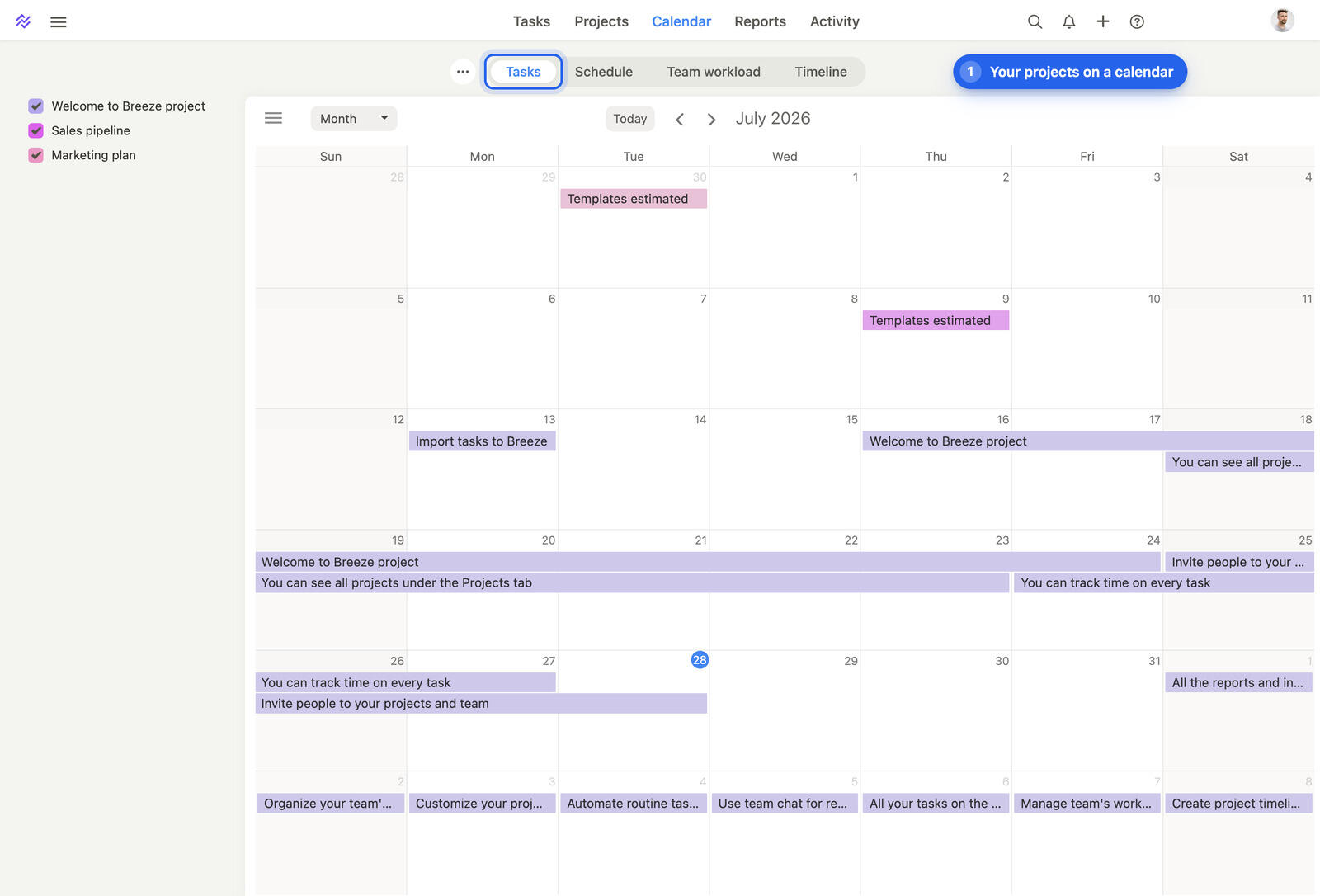The height and width of the screenshot is (896, 1320).
Task: Open the help question mark icon
Action: tap(1137, 21)
